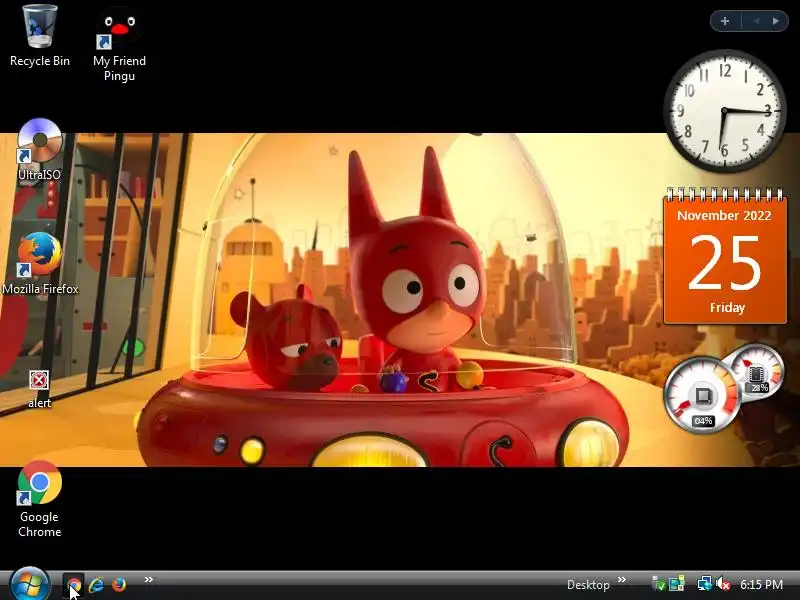Expand the Desktop toolbar chevron
The width and height of the screenshot is (800, 600).
coord(621,580)
